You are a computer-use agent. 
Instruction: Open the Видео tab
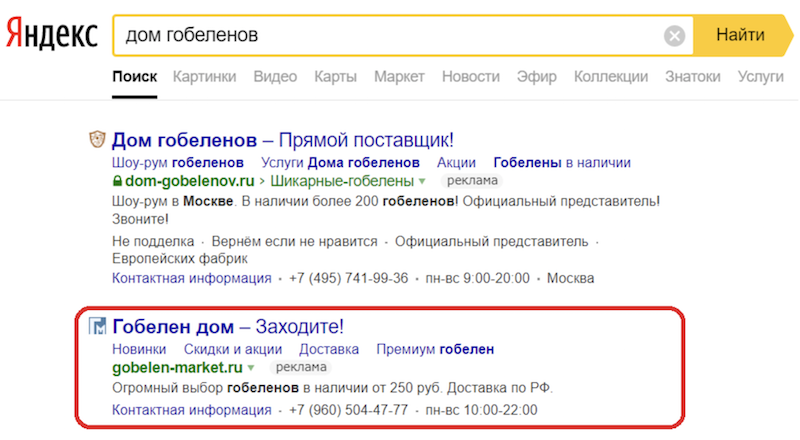[275, 77]
